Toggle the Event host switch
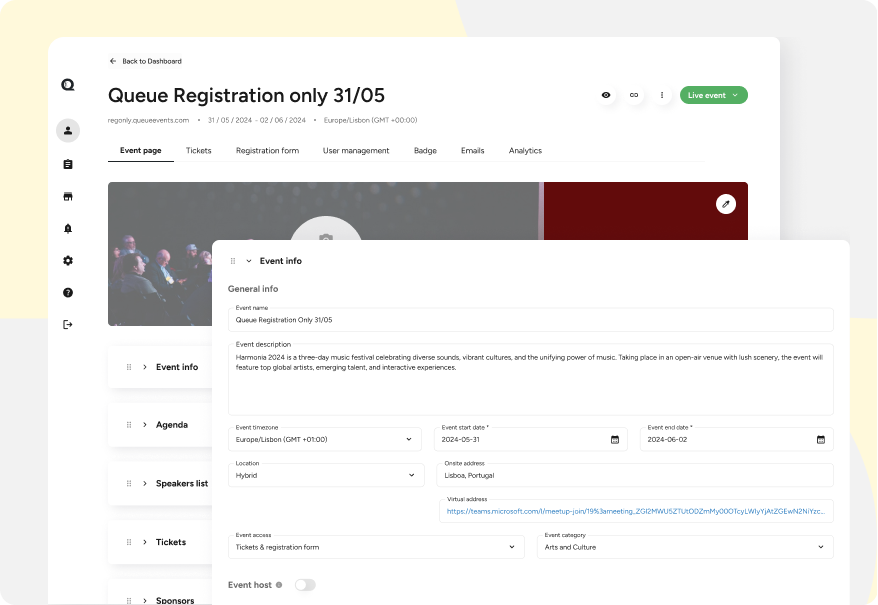Screen dimensions: 878x605 coord(305,585)
